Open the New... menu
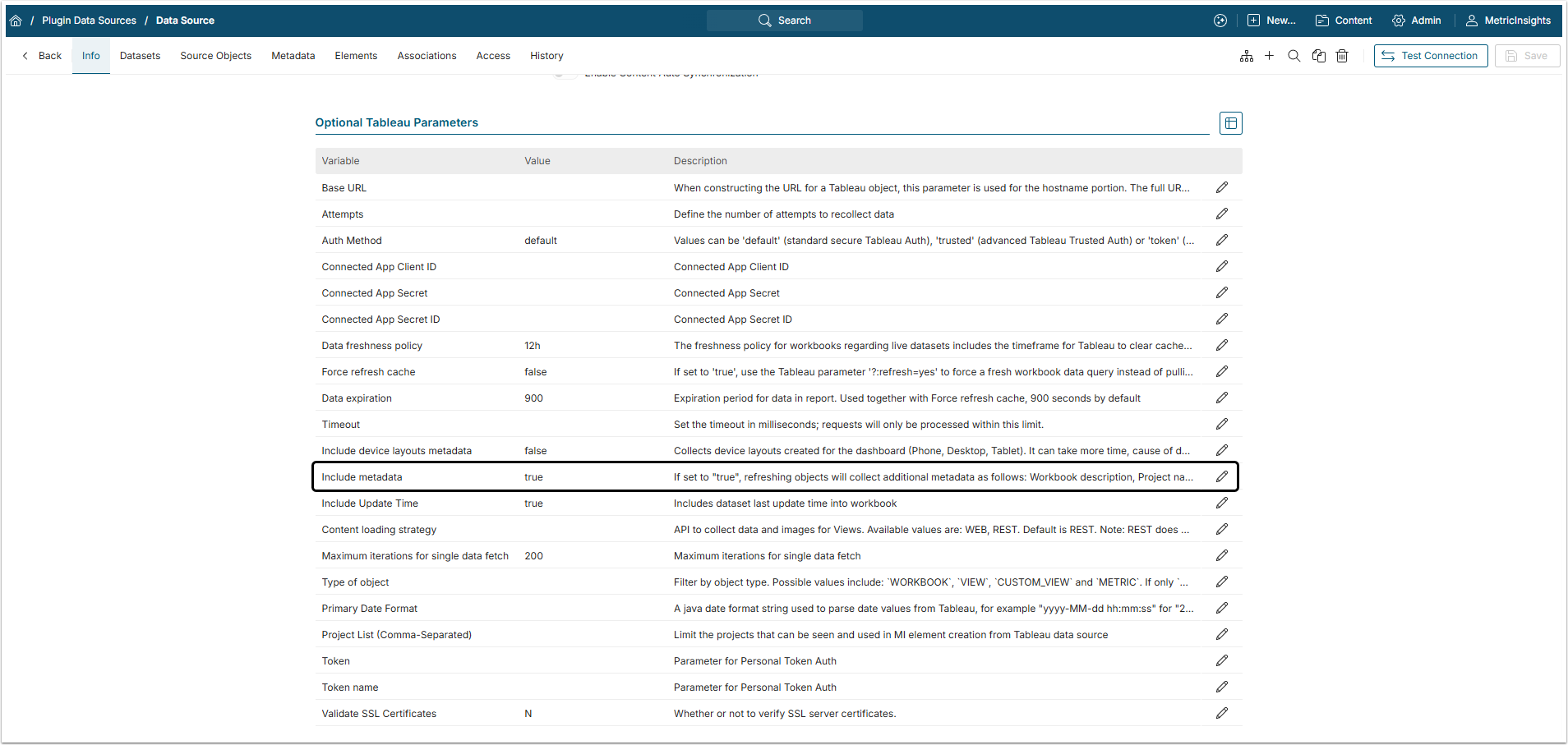 pyautogui.click(x=1271, y=21)
